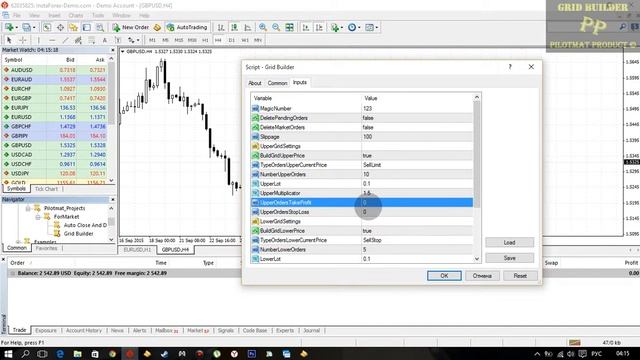Open the Help menu
The height and width of the screenshot is (360, 640).
click(x=144, y=15)
